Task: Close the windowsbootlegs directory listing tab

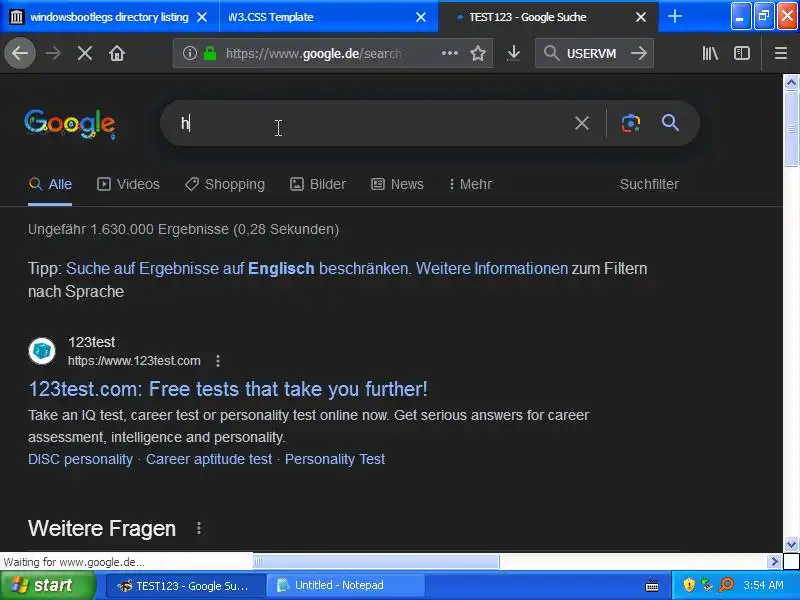Action: point(202,17)
